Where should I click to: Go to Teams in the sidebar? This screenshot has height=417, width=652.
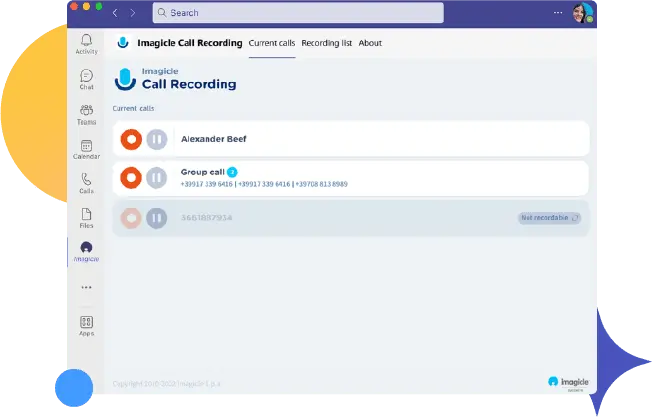(86, 113)
